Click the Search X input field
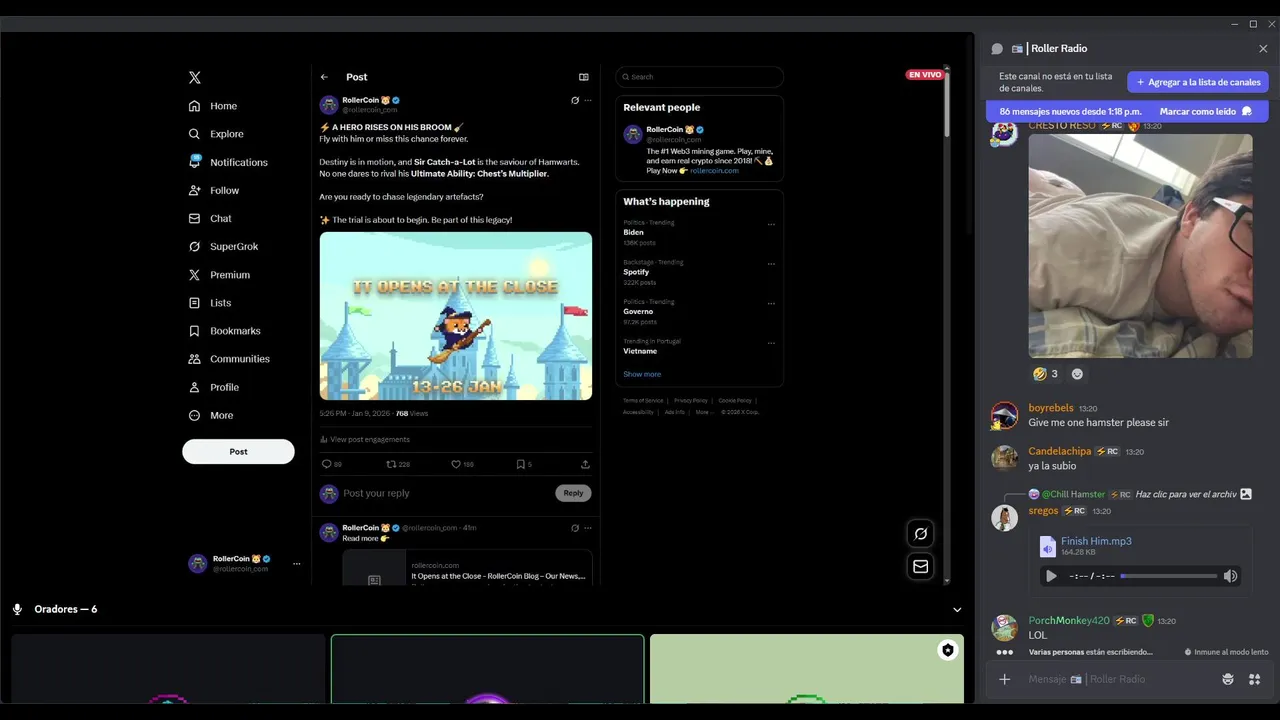 coord(700,77)
